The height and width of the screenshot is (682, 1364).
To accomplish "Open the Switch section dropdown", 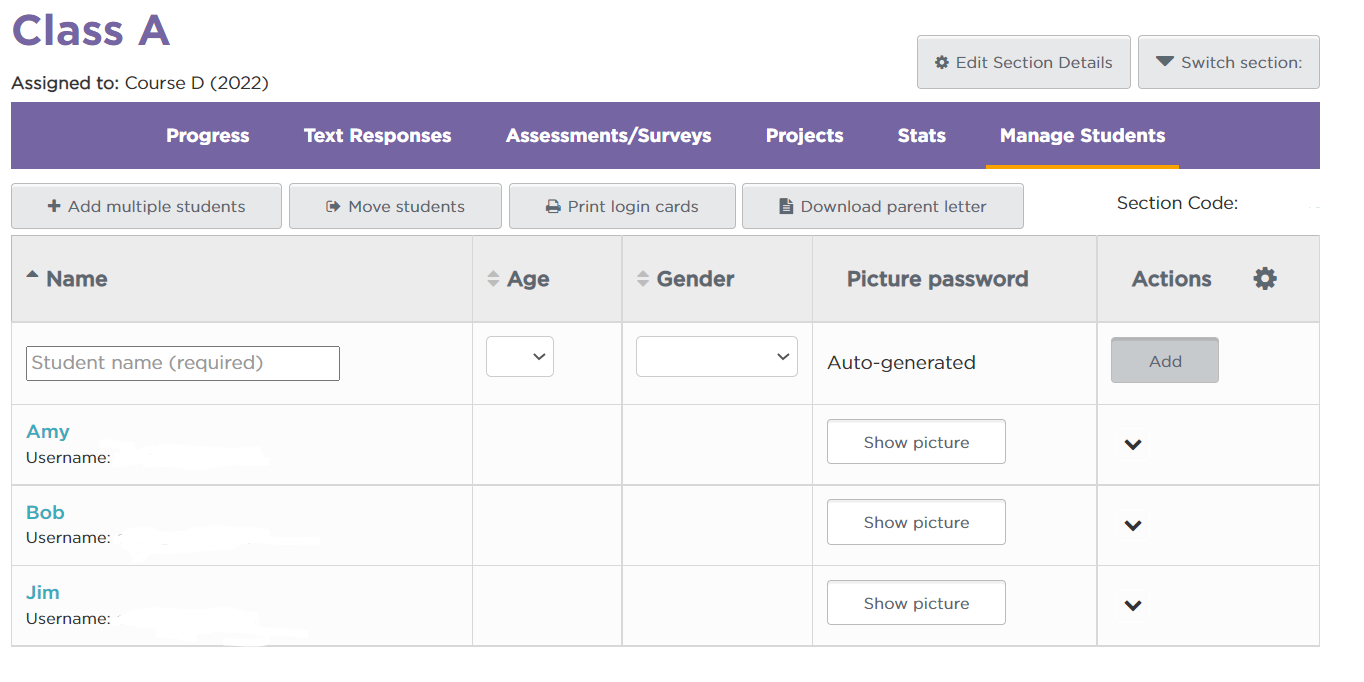I will (x=1228, y=62).
